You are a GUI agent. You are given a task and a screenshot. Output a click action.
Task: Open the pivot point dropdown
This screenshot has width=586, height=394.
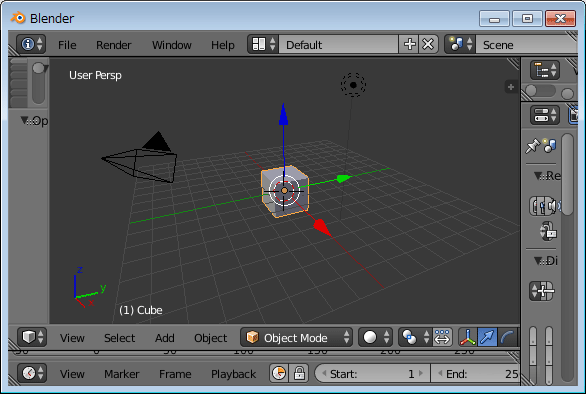click(x=415, y=338)
